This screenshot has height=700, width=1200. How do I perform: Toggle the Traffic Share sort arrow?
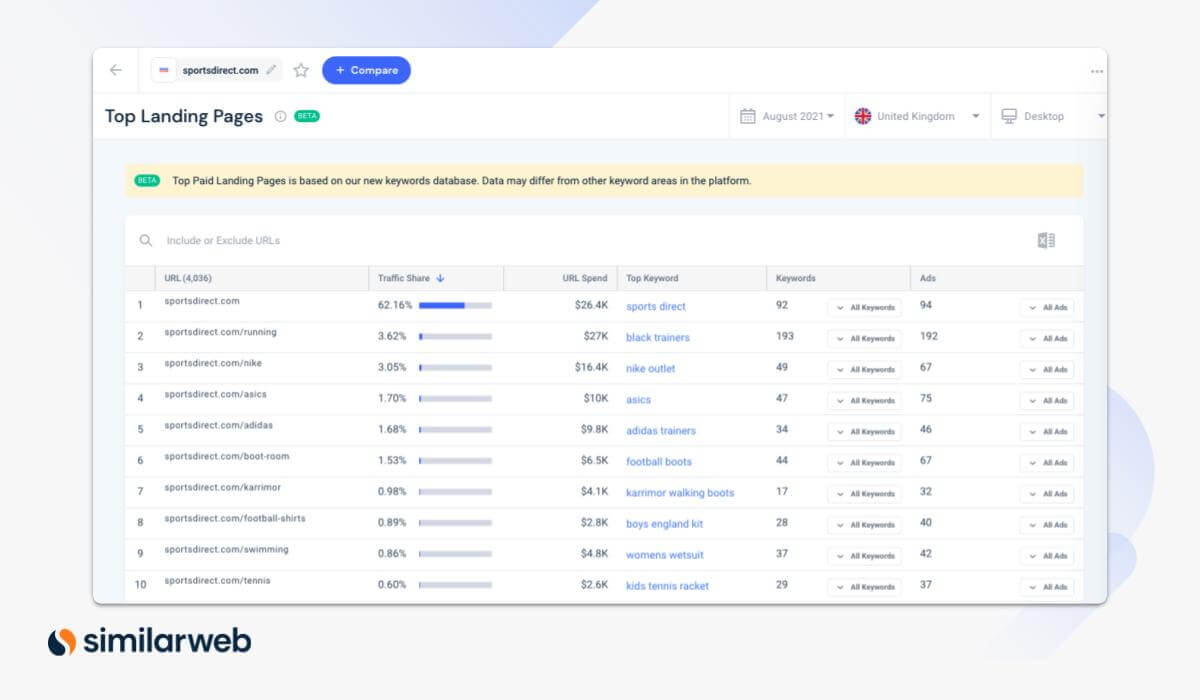(438, 278)
